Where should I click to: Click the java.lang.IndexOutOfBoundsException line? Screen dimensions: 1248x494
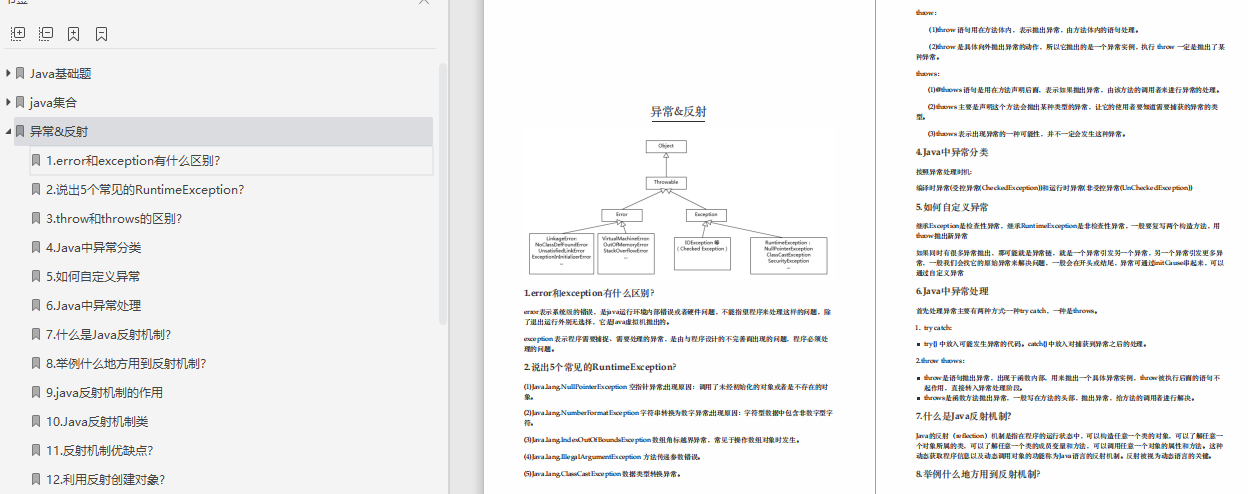point(663,439)
